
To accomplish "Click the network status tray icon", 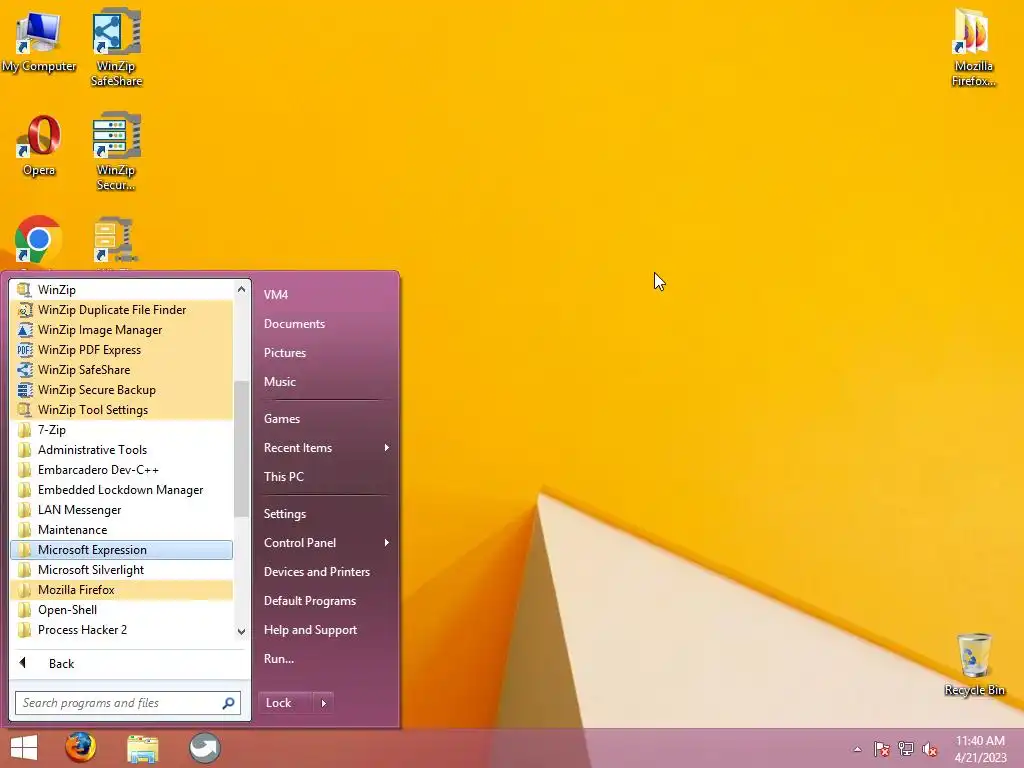I will click(x=906, y=749).
